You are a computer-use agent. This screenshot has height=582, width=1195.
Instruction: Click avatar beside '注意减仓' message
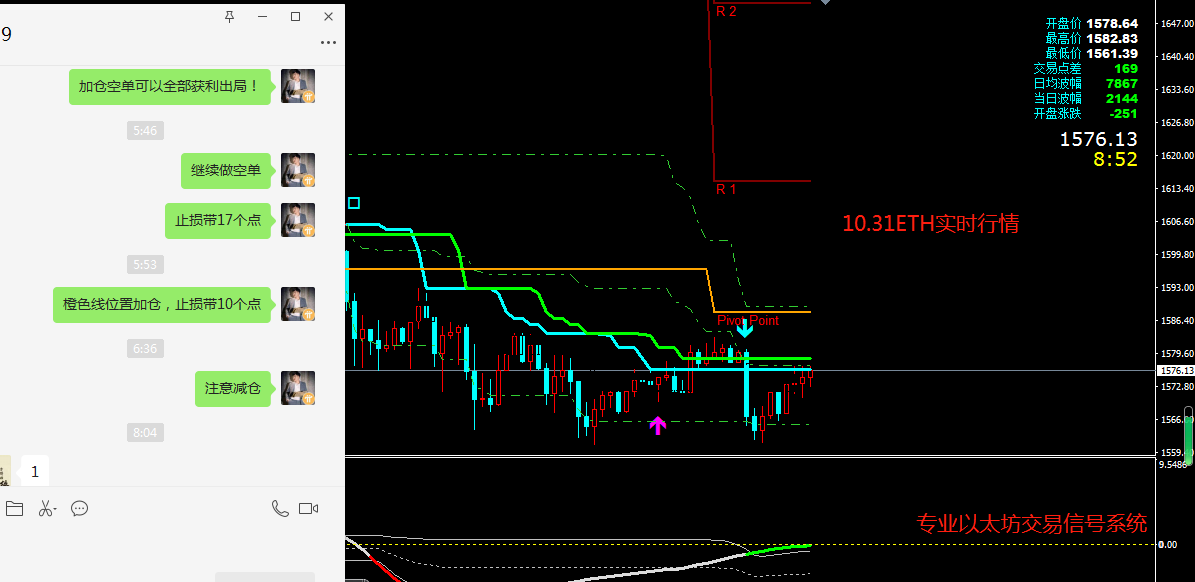click(x=298, y=388)
